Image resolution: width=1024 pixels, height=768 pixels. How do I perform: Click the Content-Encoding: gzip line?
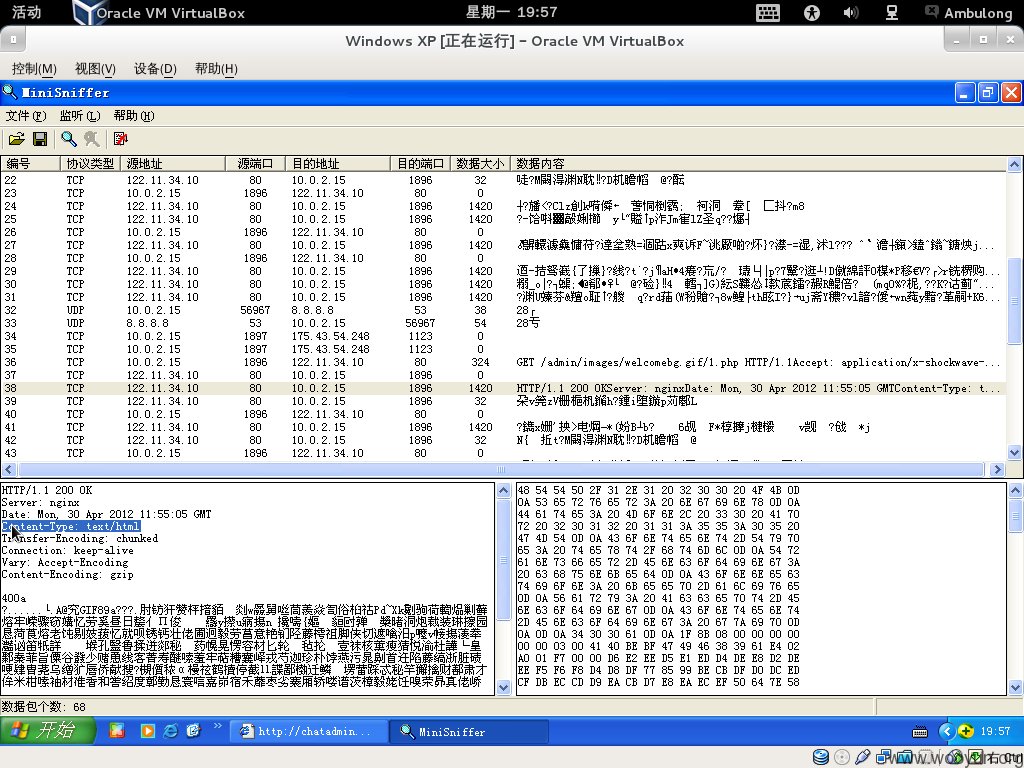[67, 575]
